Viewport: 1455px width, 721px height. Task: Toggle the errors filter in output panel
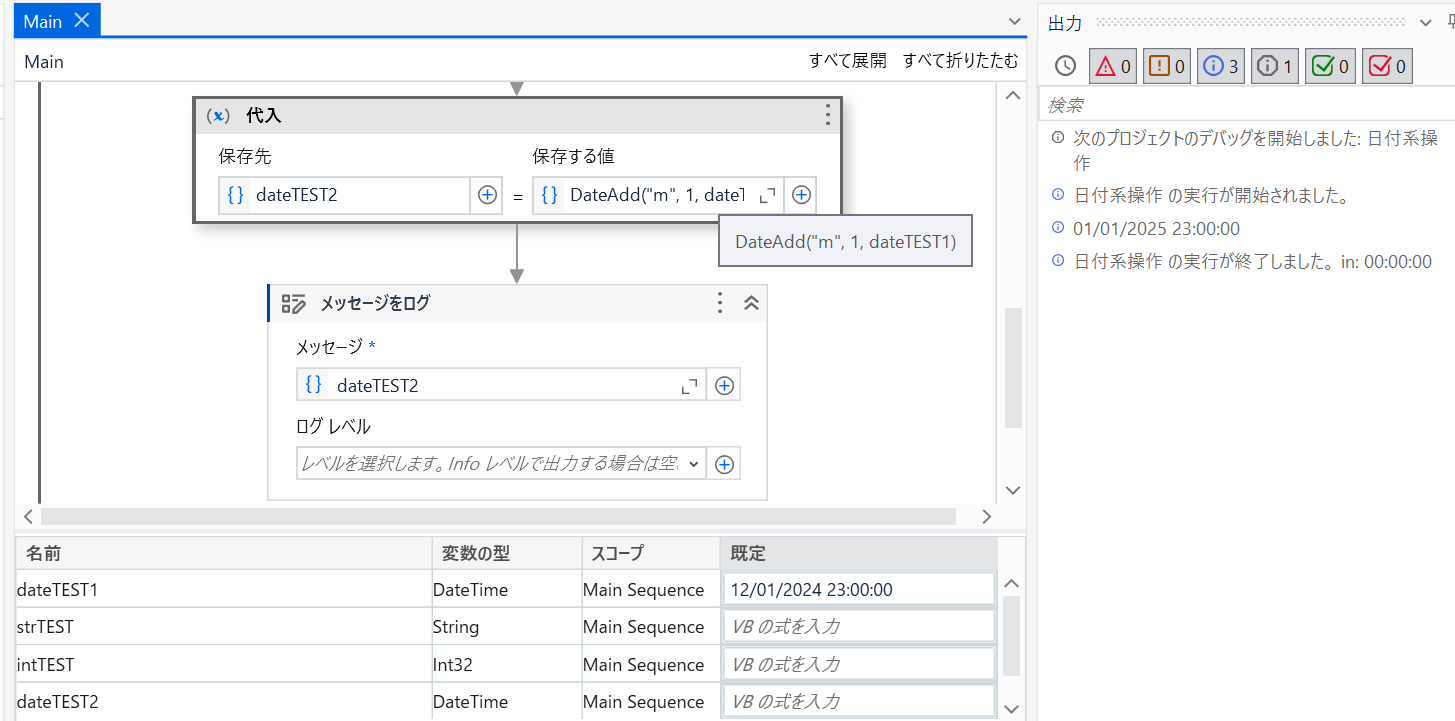(x=1113, y=66)
